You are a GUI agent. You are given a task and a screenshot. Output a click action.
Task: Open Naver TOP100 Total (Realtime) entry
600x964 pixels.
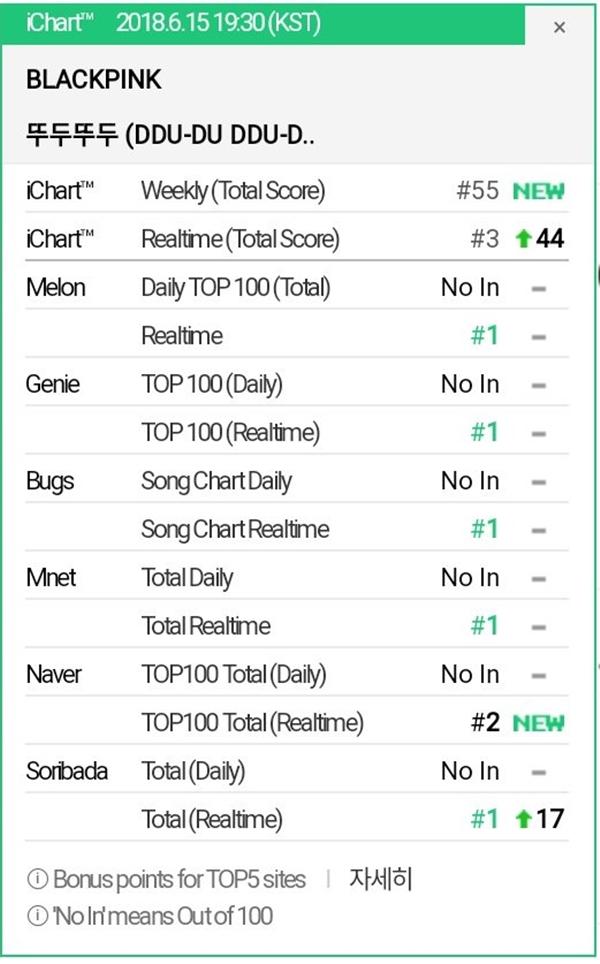tap(252, 723)
